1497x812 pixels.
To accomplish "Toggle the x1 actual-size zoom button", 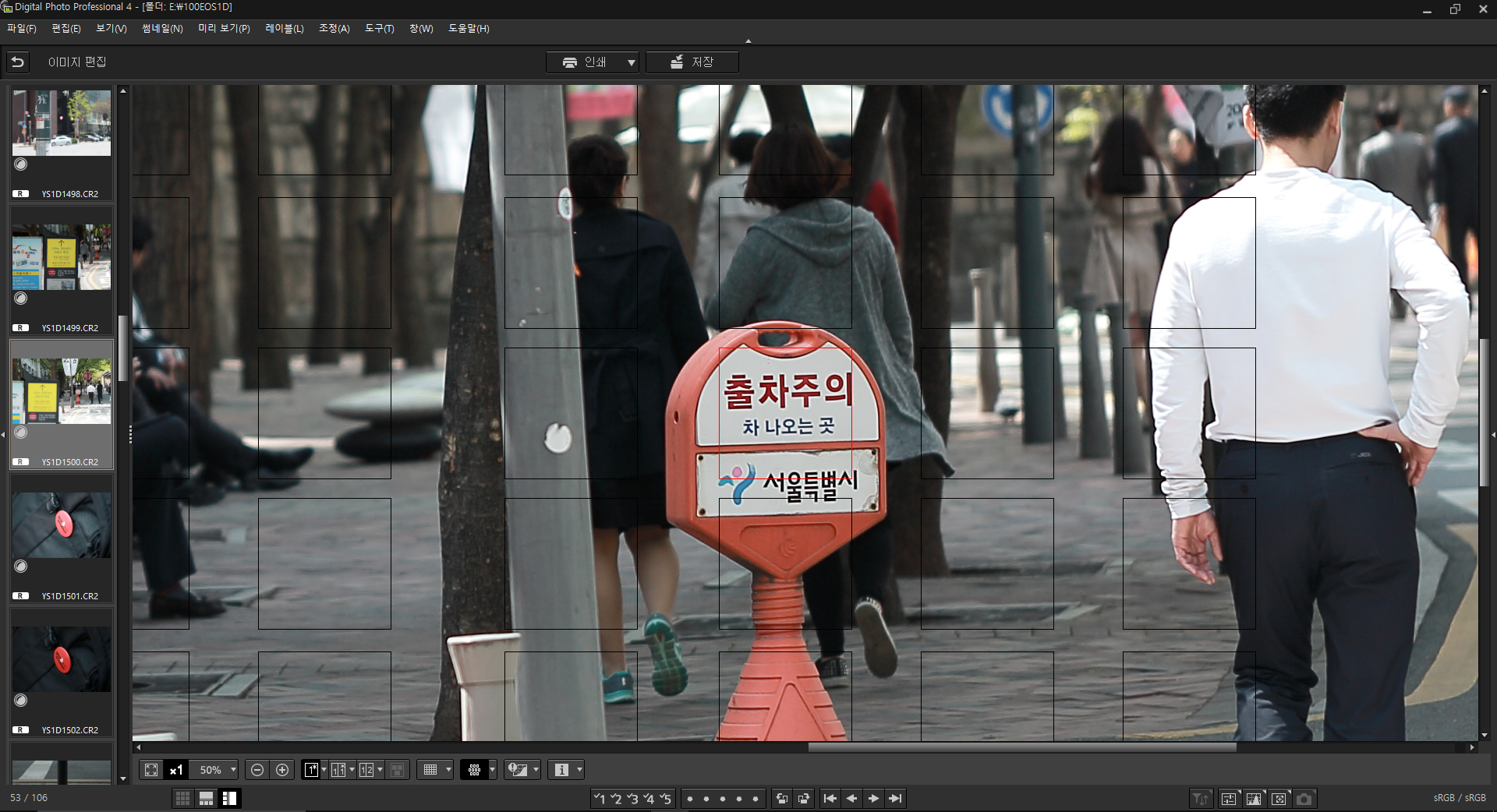I will click(x=176, y=770).
